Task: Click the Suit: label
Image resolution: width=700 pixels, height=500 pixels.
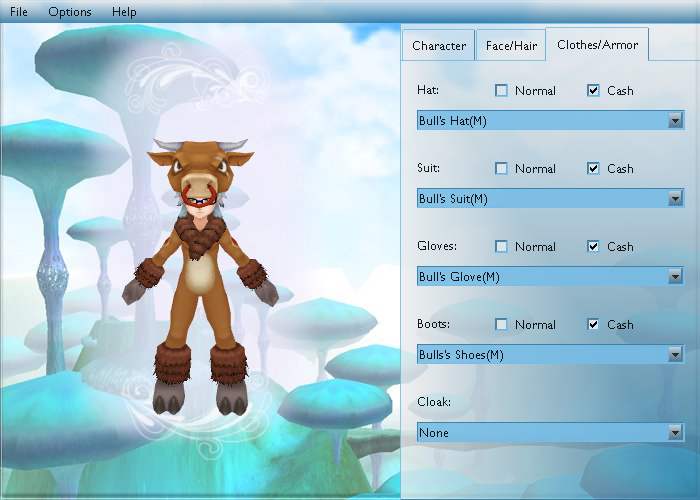Action: [428, 168]
